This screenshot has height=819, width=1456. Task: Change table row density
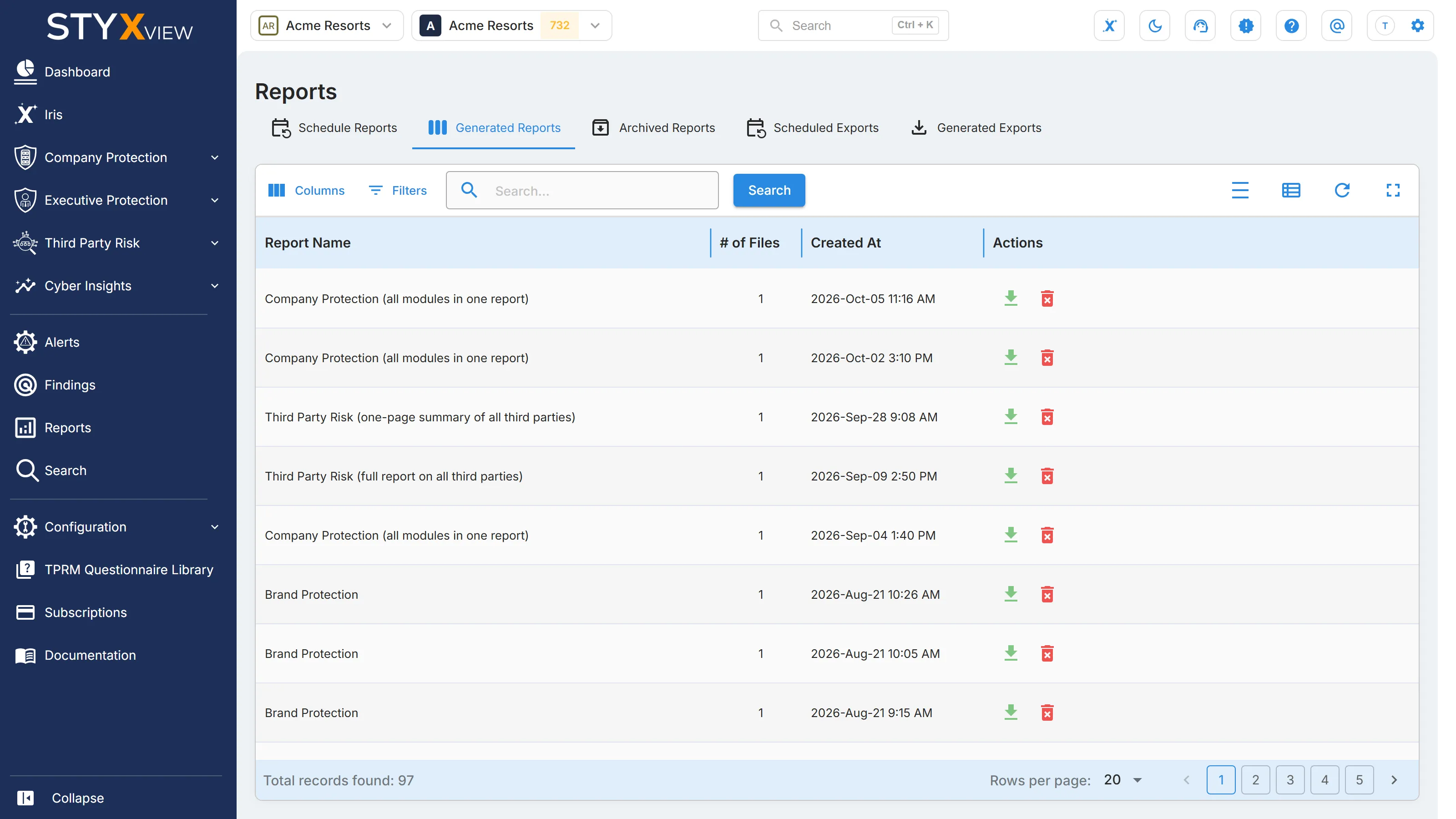(x=1239, y=191)
